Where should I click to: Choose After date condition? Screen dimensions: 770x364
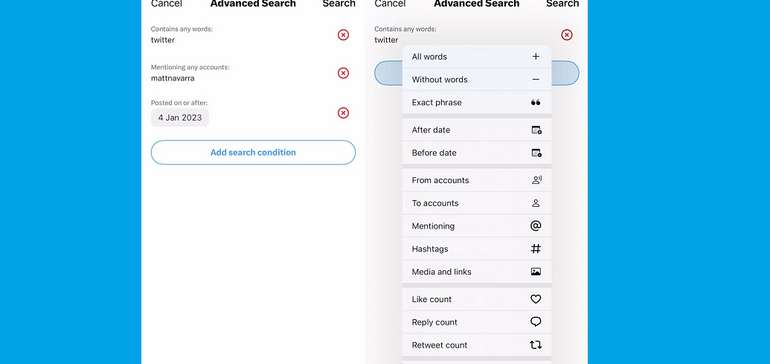click(476, 130)
